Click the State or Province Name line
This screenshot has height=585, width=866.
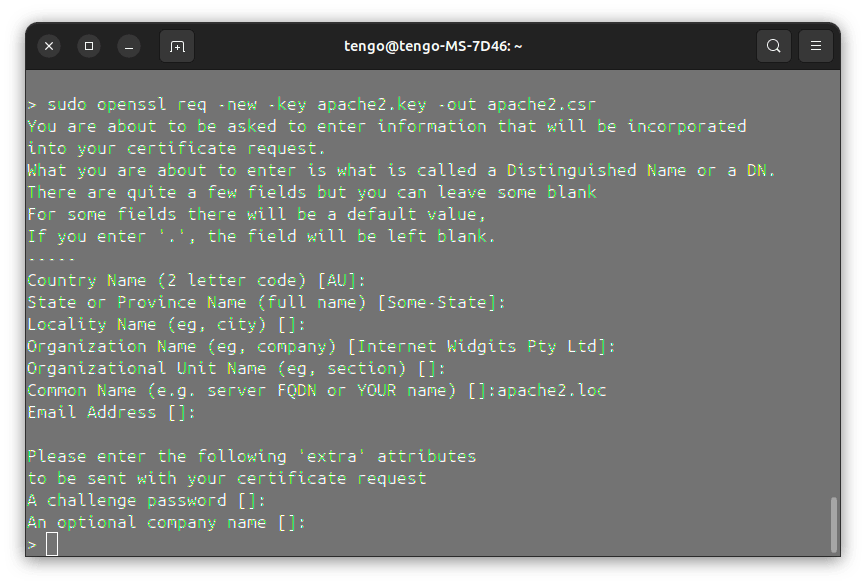266,303
